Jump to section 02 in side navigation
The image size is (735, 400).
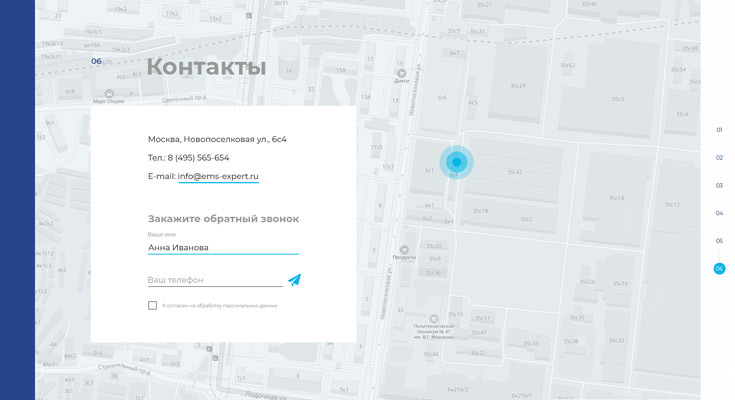(719, 157)
